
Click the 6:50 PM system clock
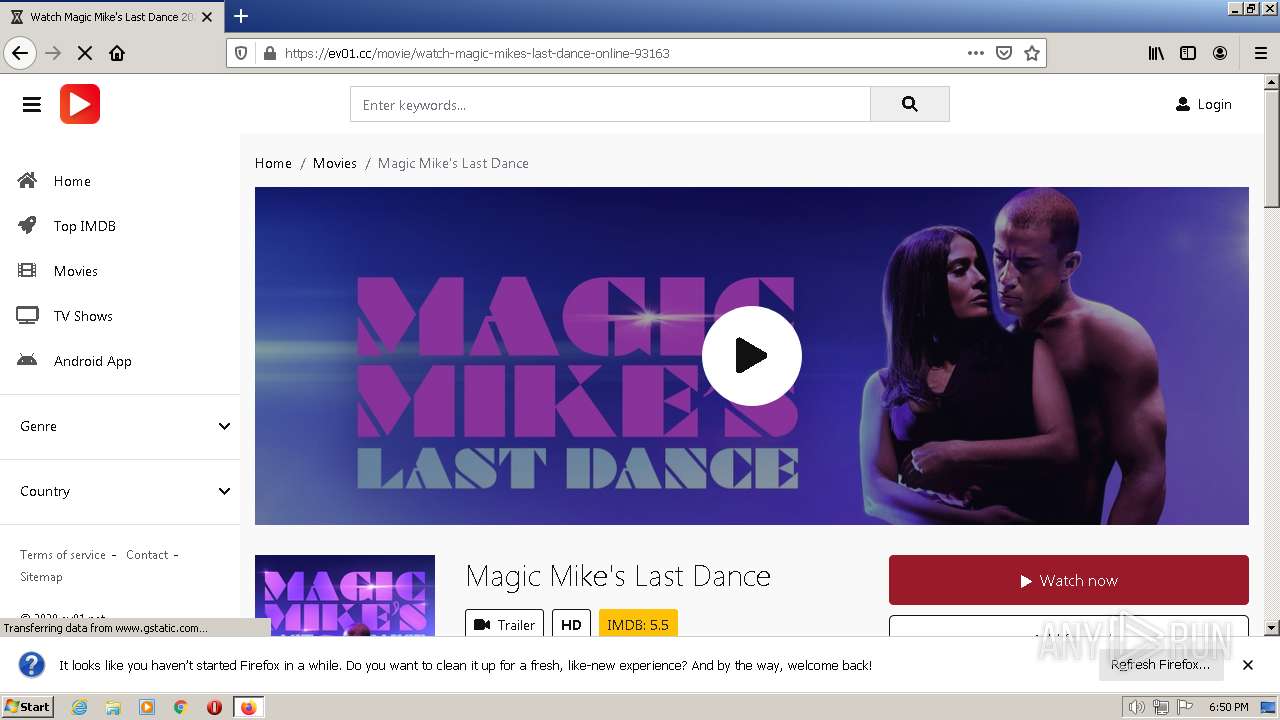1228,707
